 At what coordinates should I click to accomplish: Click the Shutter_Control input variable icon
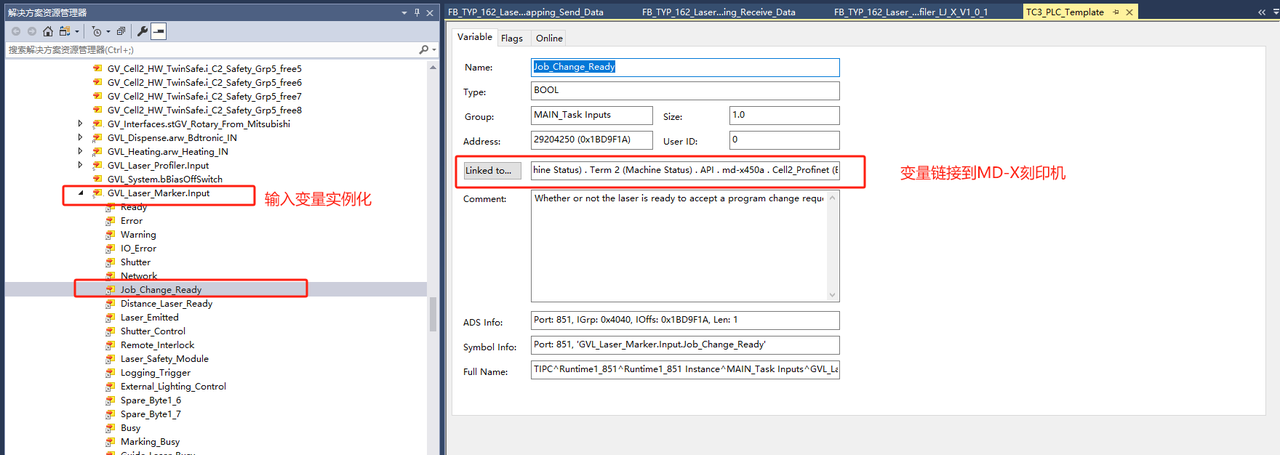(x=111, y=331)
